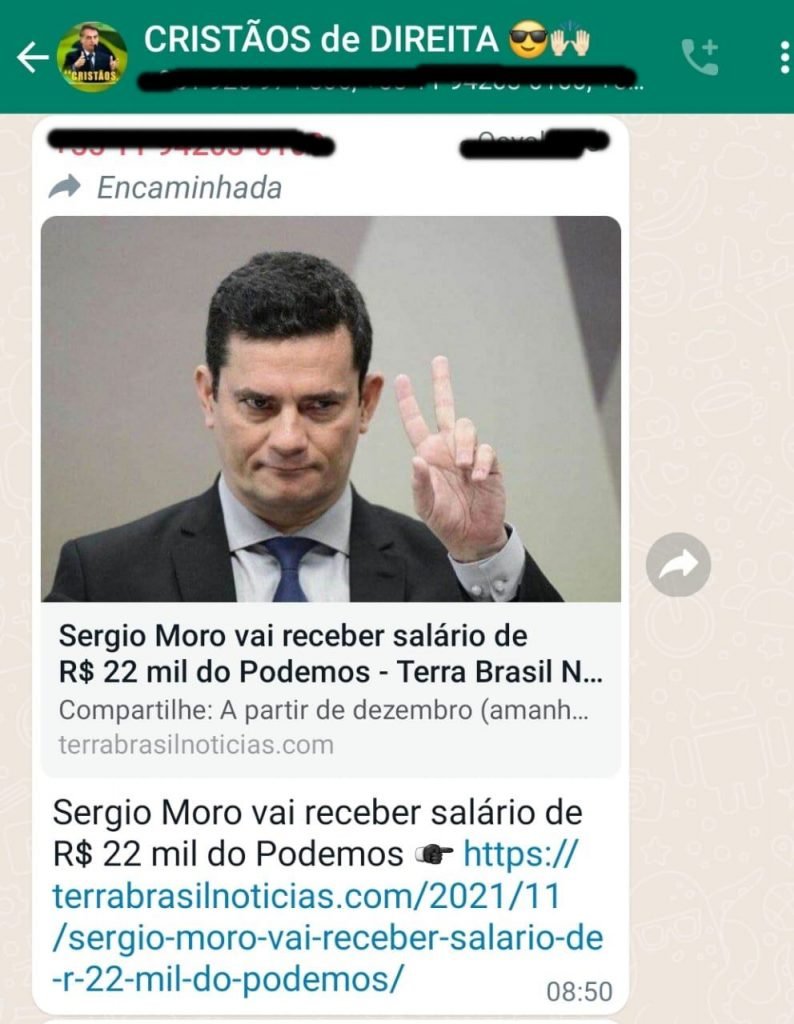This screenshot has height=1024, width=794.
Task: Open the link preview headline about Podemos salary
Action: 330,654
